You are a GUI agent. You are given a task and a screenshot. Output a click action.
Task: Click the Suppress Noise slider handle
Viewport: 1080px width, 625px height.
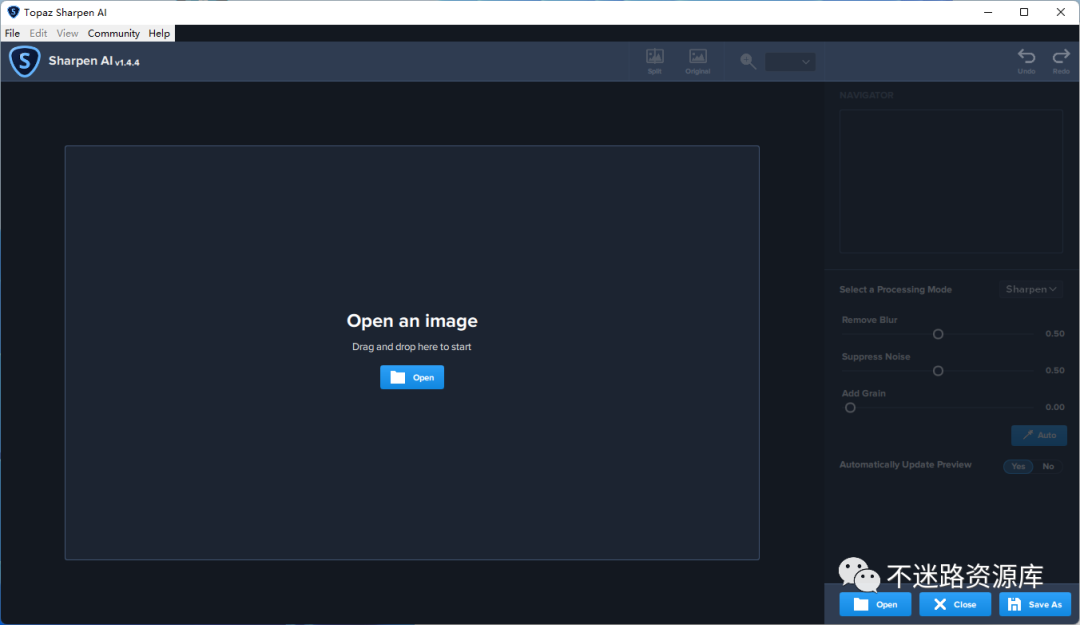pyautogui.click(x=937, y=371)
